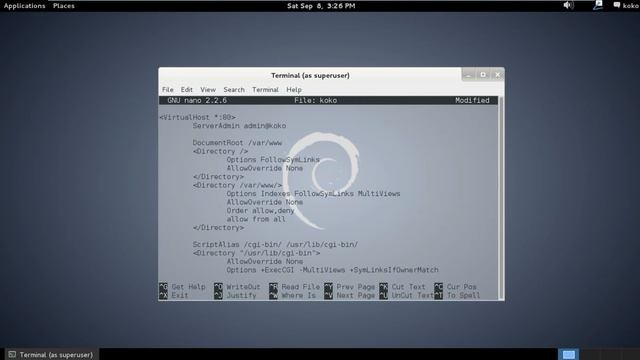The width and height of the screenshot is (640, 360).
Task: Click the ScriptAlias /cgi-bin/ line
Action: tap(275, 244)
